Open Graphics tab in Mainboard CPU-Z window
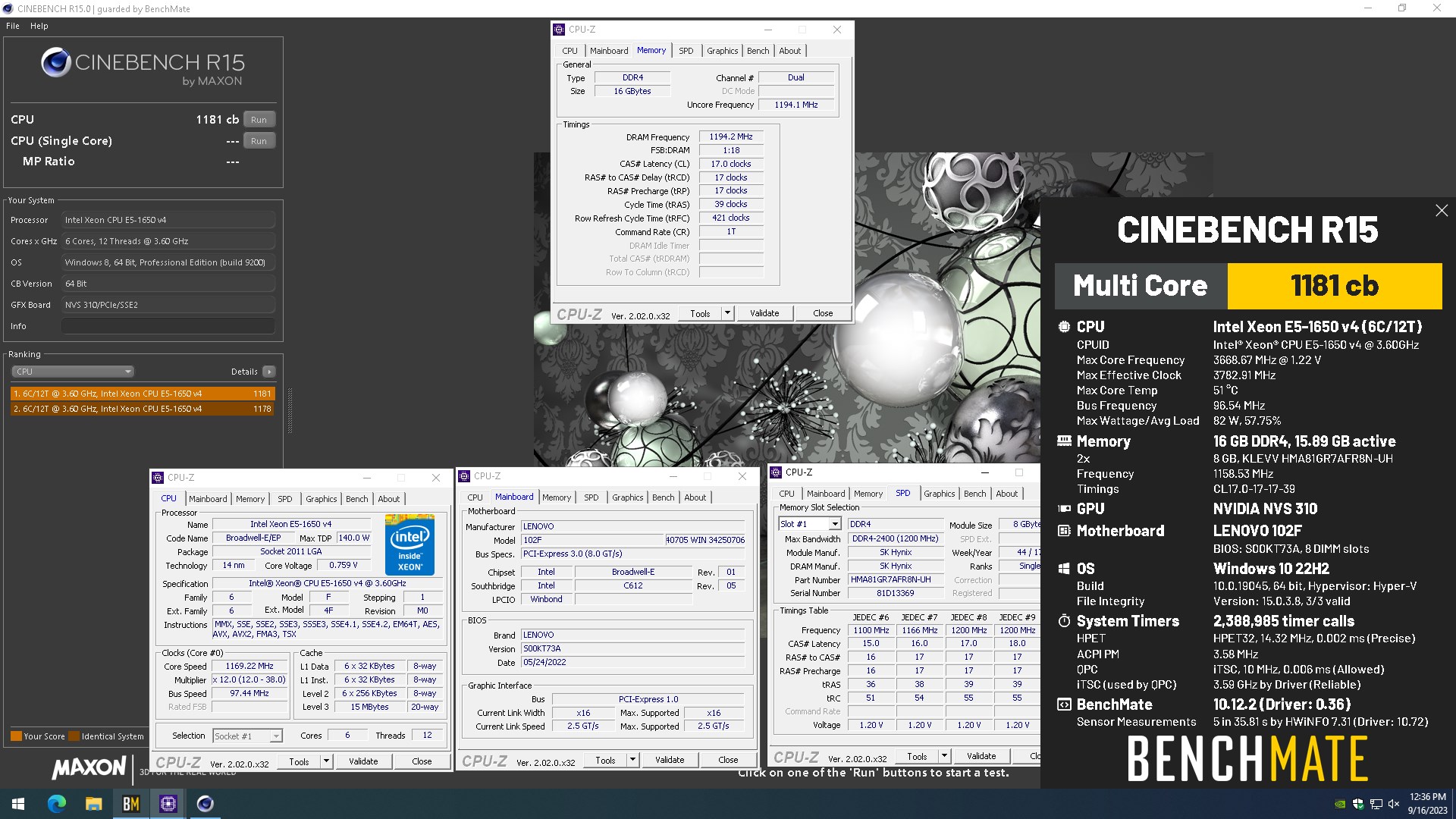The image size is (1456, 819). [x=627, y=497]
